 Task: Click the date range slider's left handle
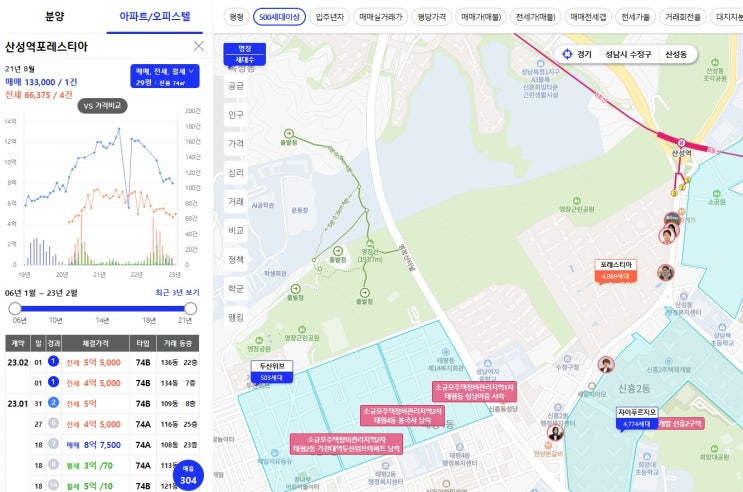tap(15, 309)
